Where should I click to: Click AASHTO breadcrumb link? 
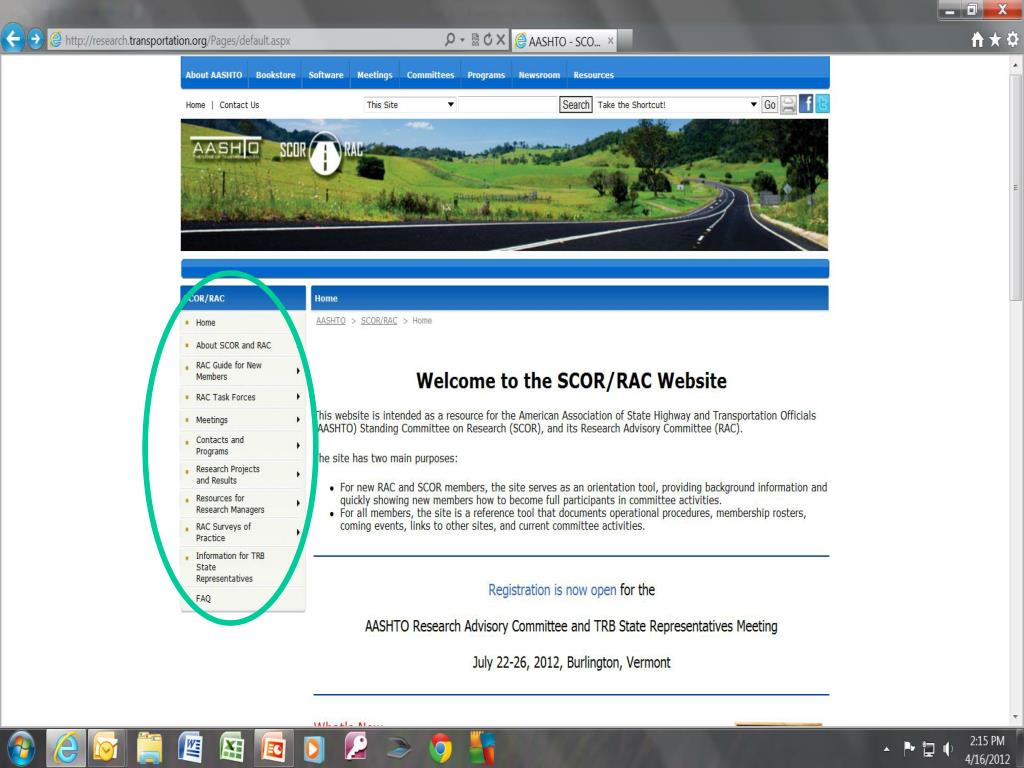tap(330, 321)
